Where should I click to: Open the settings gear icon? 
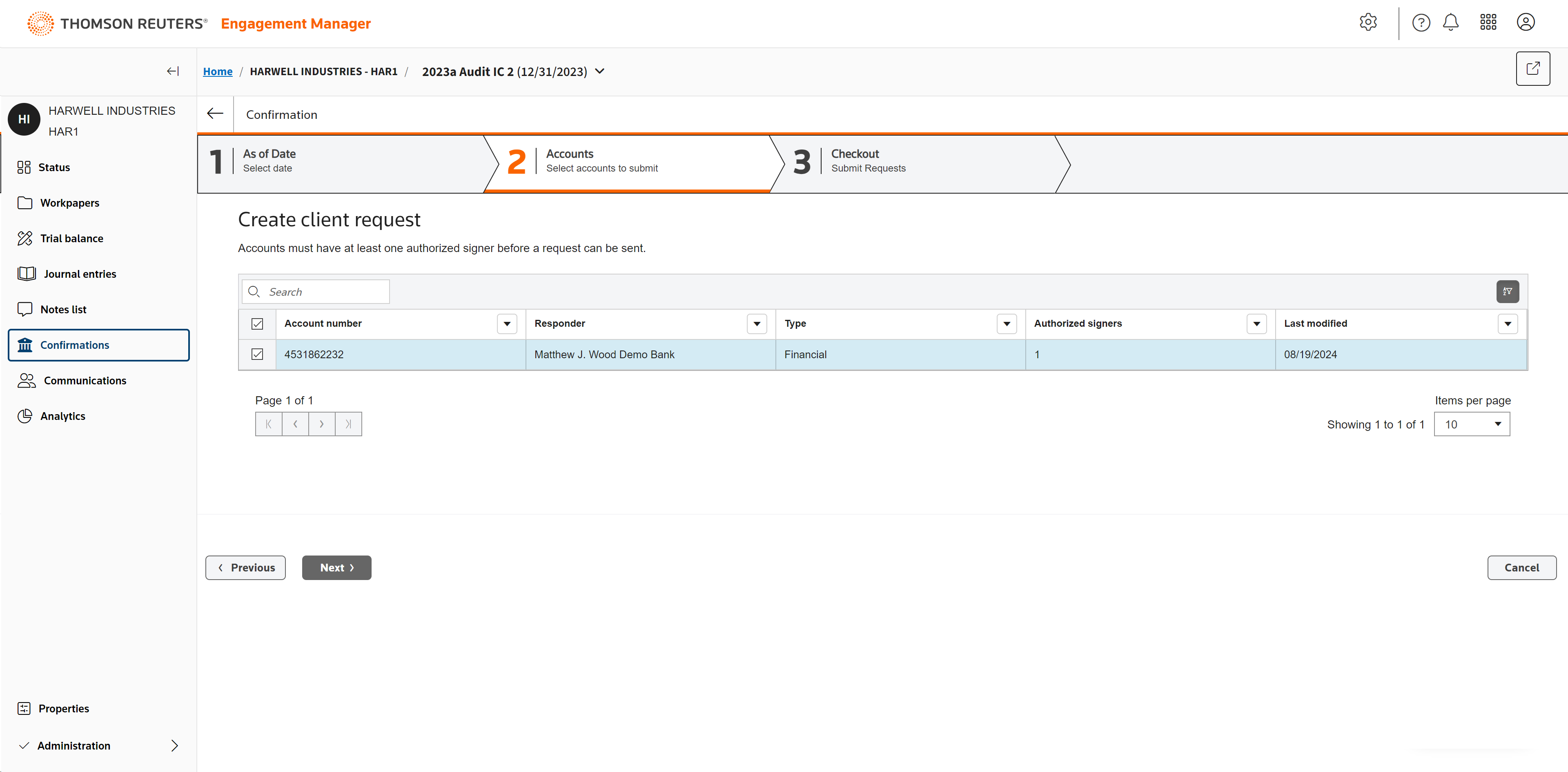1368,22
